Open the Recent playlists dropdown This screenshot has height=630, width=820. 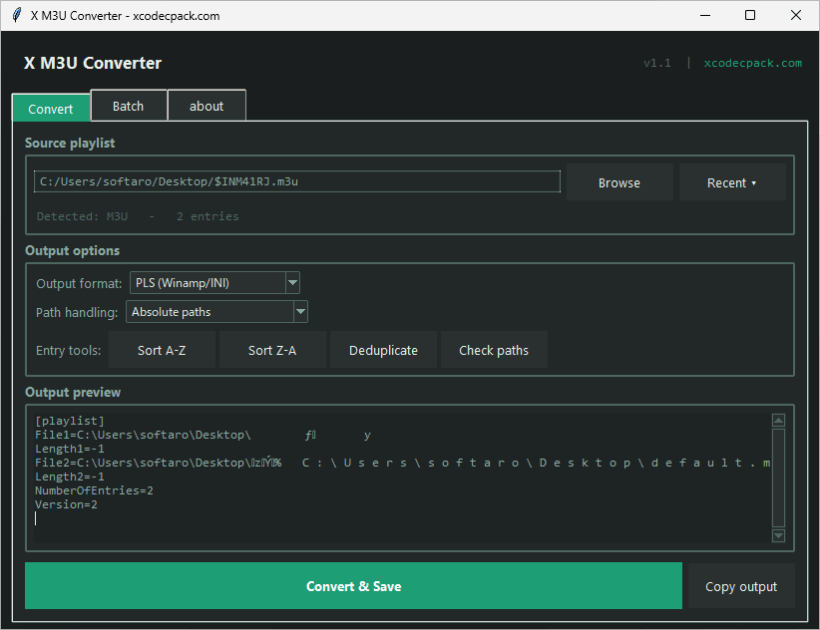pos(732,182)
